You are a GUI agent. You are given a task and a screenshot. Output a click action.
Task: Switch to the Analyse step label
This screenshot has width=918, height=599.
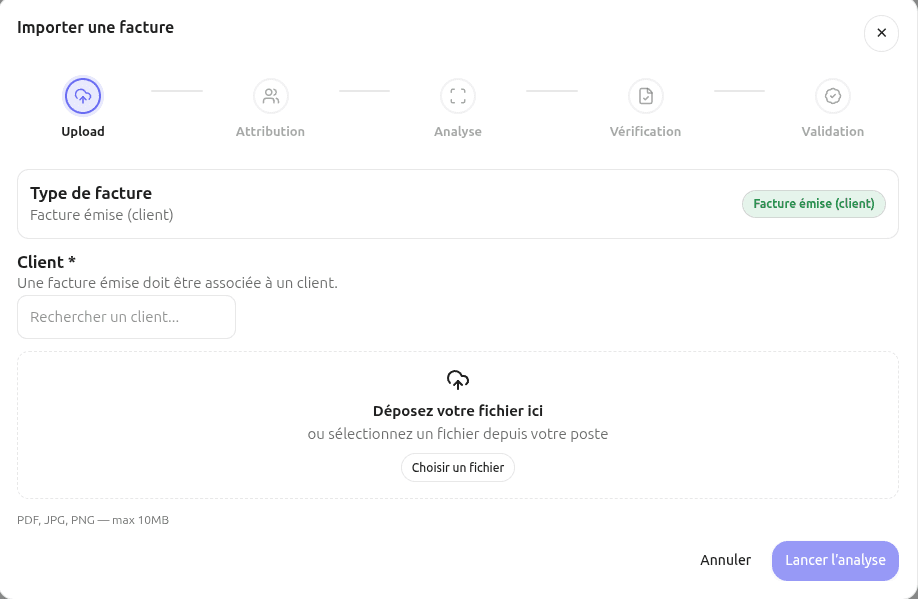[458, 131]
